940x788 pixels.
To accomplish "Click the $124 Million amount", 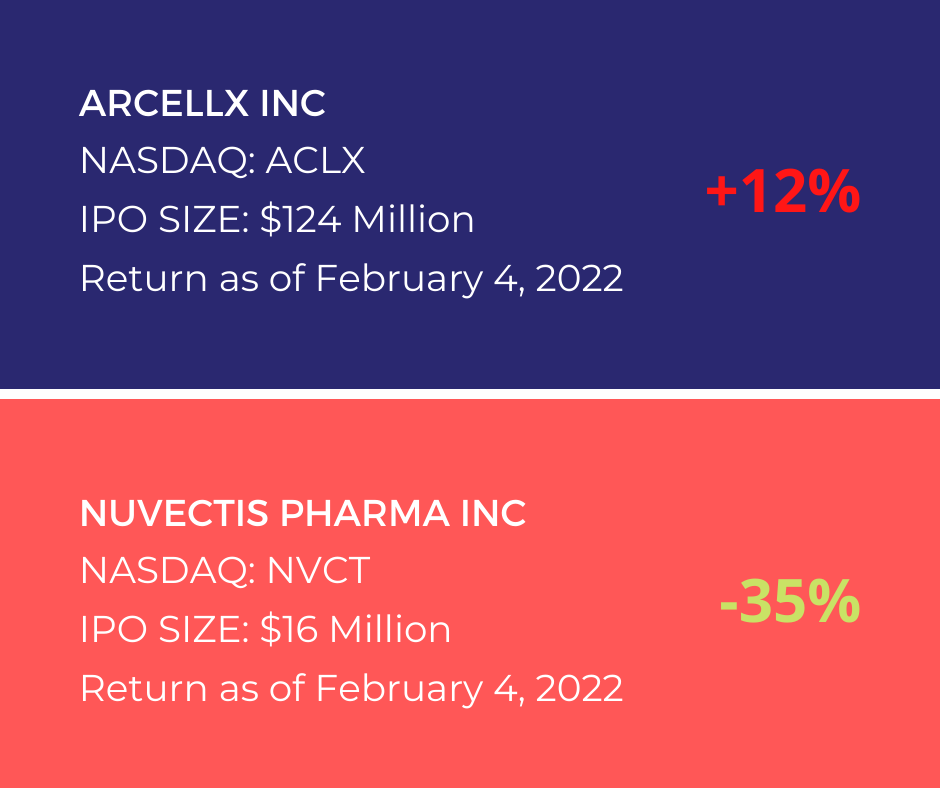I will click(367, 219).
